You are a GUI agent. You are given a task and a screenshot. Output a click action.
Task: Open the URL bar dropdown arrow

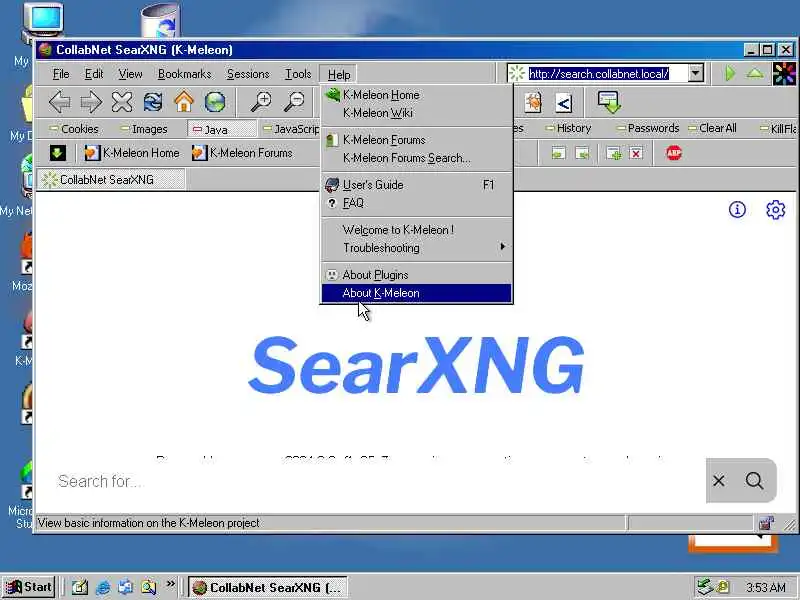[x=695, y=73]
